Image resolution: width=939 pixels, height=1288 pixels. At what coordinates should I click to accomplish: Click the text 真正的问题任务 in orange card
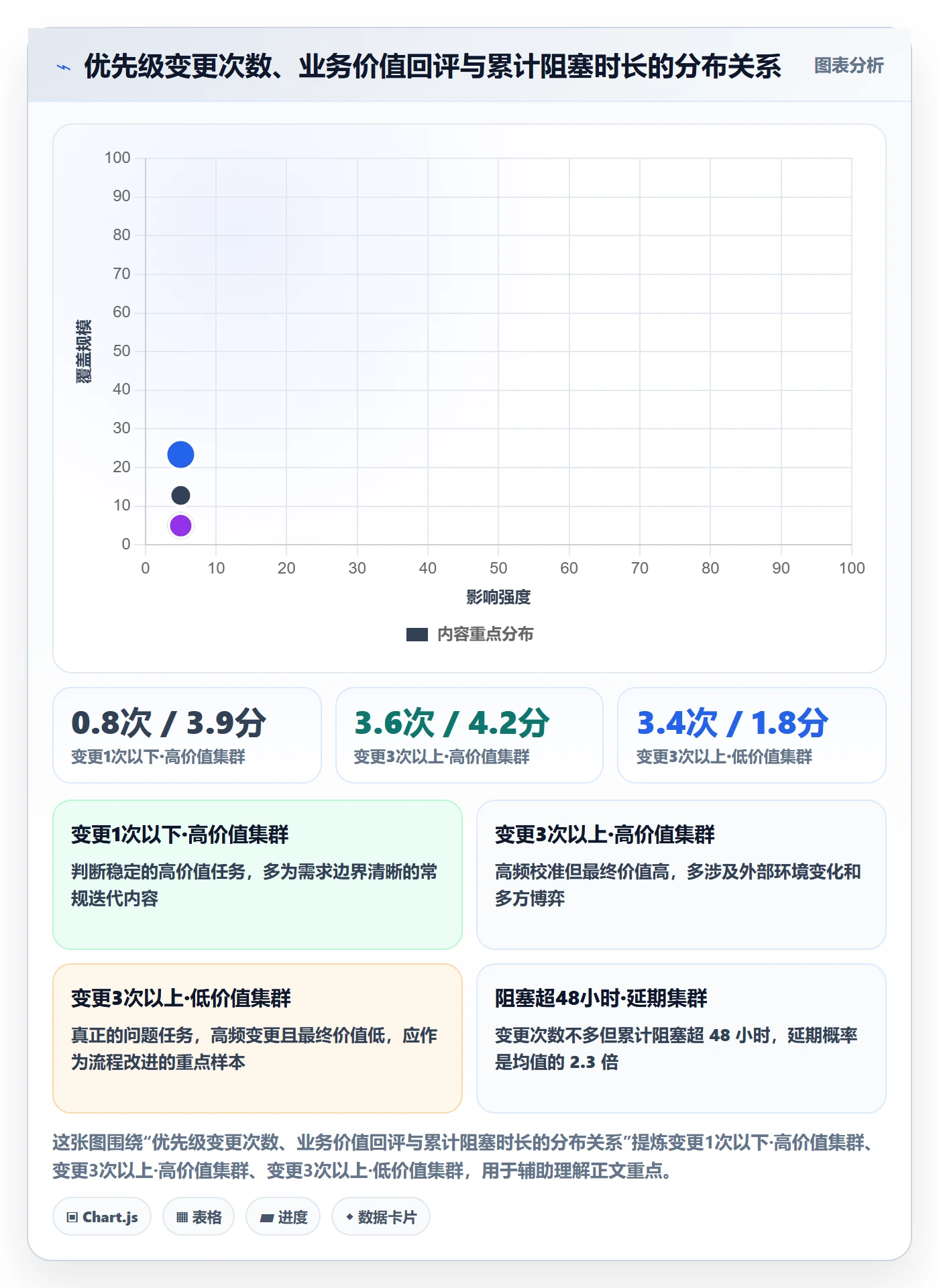(x=132, y=1036)
